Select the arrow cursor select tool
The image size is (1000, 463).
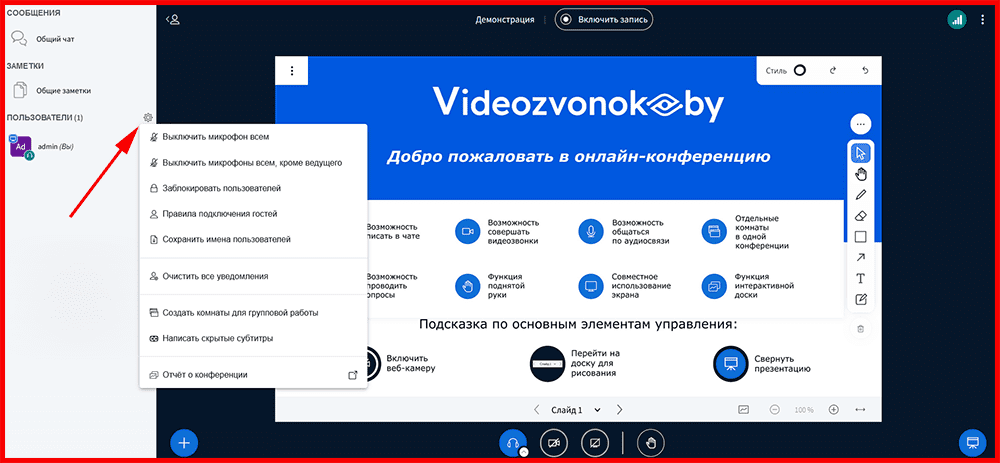(x=860, y=153)
